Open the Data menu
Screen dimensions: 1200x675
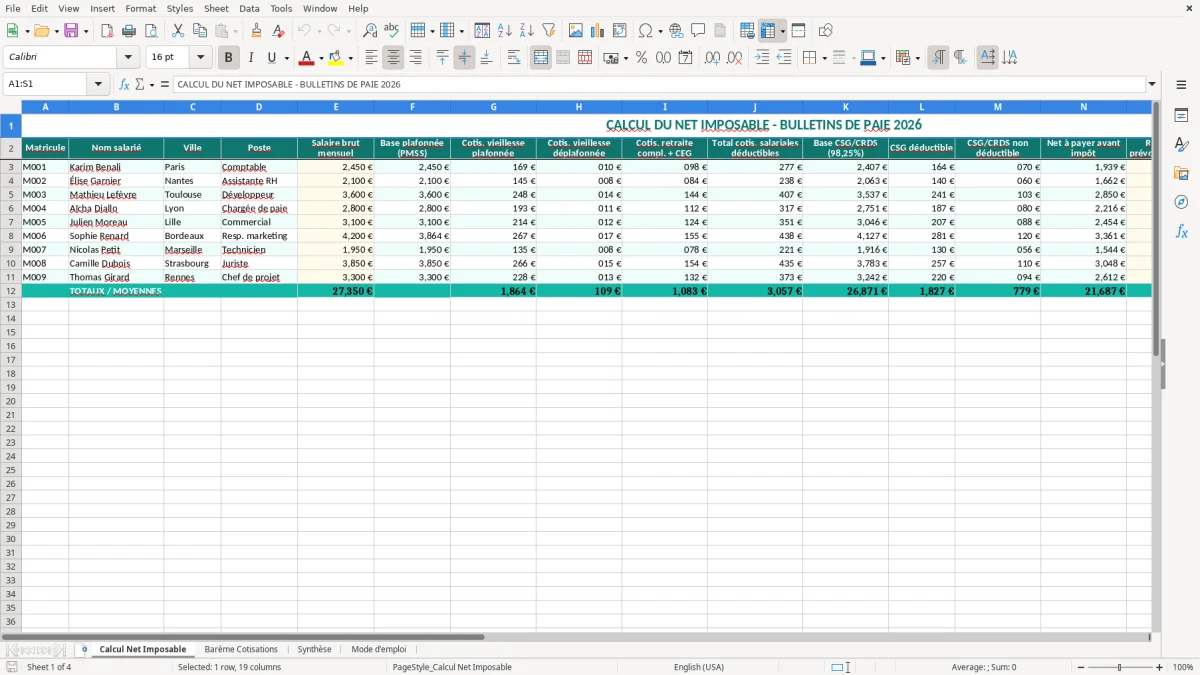pos(249,8)
